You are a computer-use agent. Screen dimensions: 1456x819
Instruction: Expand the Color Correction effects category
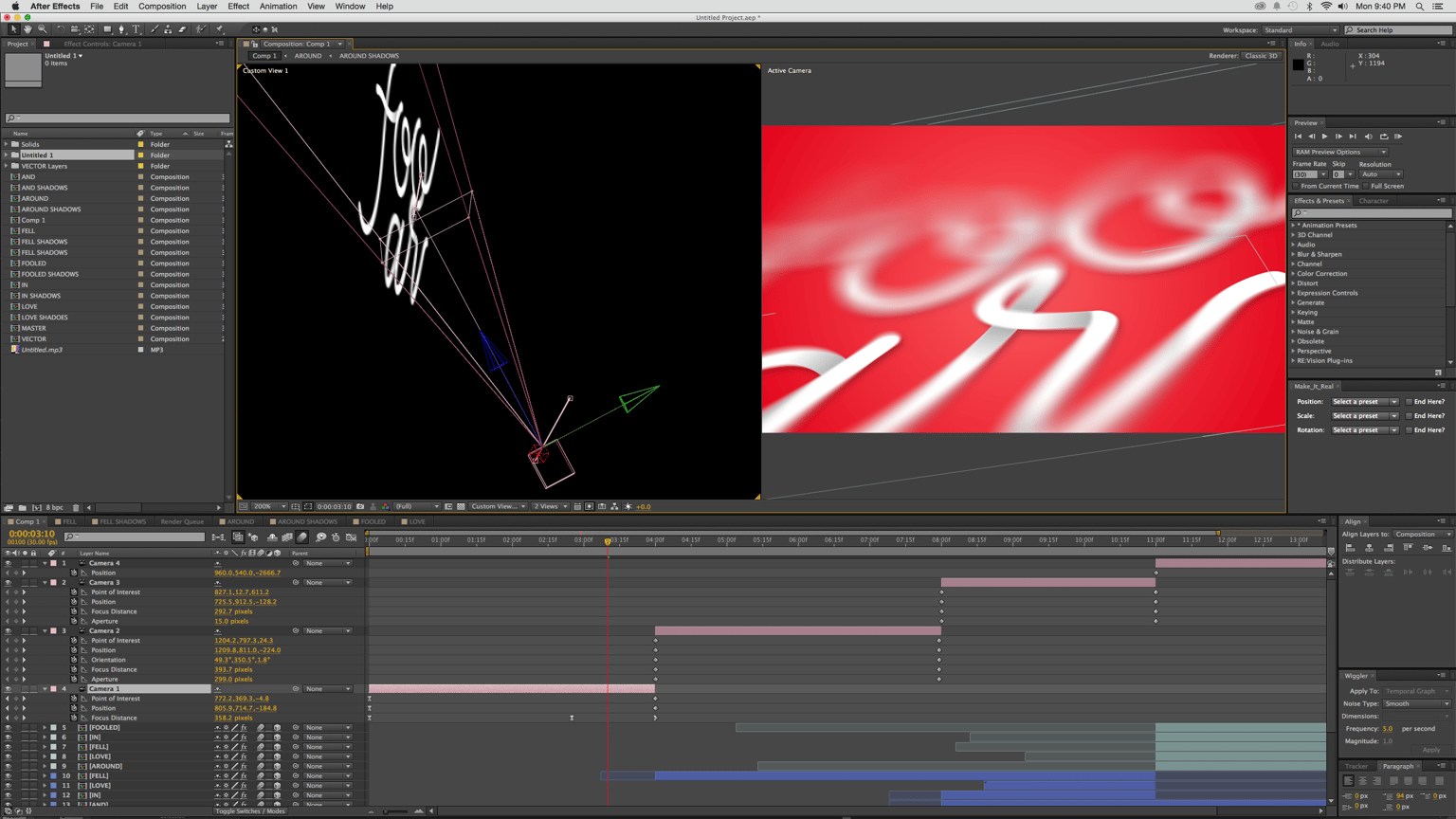(x=1293, y=274)
